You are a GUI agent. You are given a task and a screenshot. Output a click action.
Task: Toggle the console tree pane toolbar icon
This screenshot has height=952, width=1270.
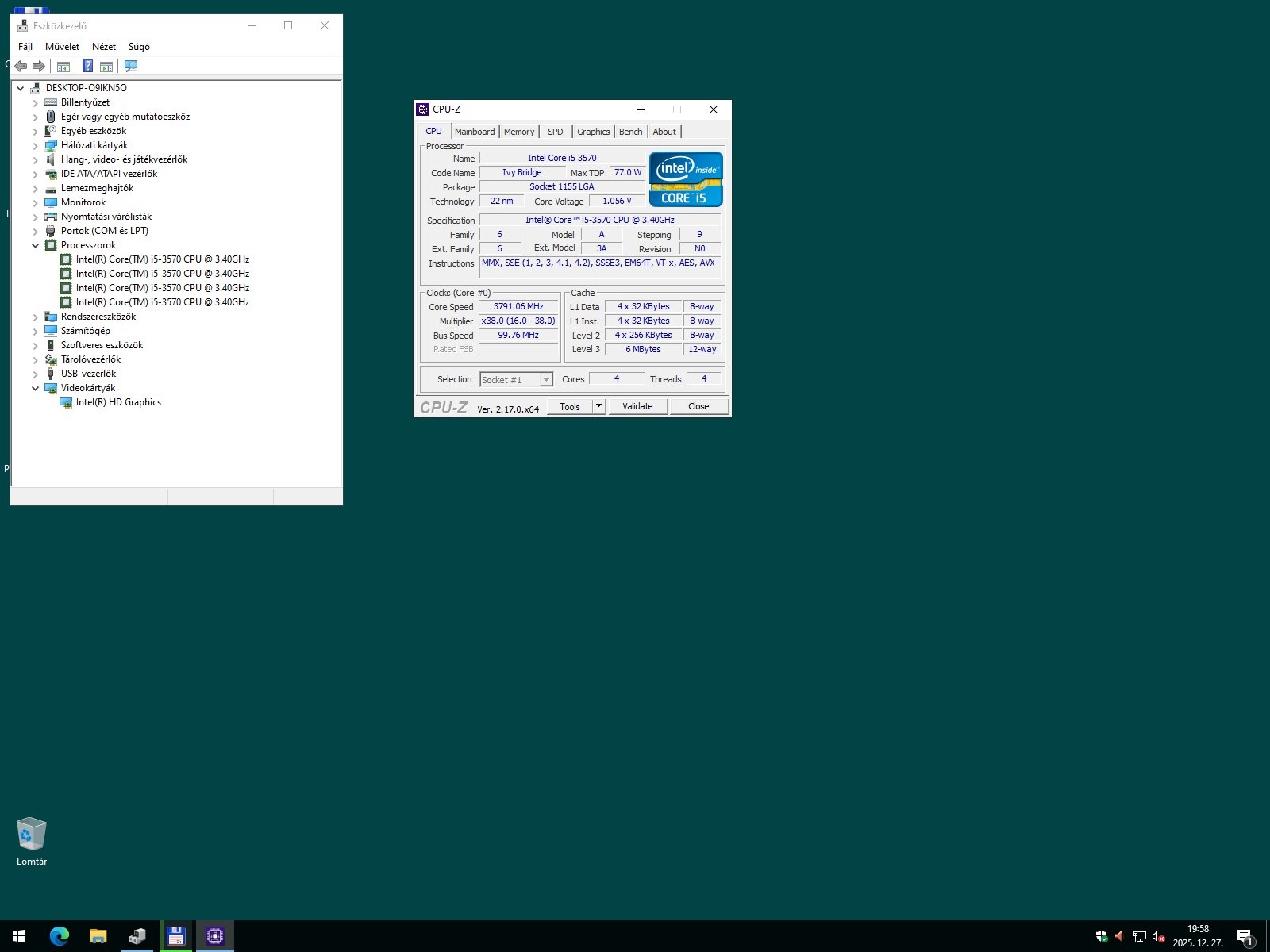coord(63,67)
